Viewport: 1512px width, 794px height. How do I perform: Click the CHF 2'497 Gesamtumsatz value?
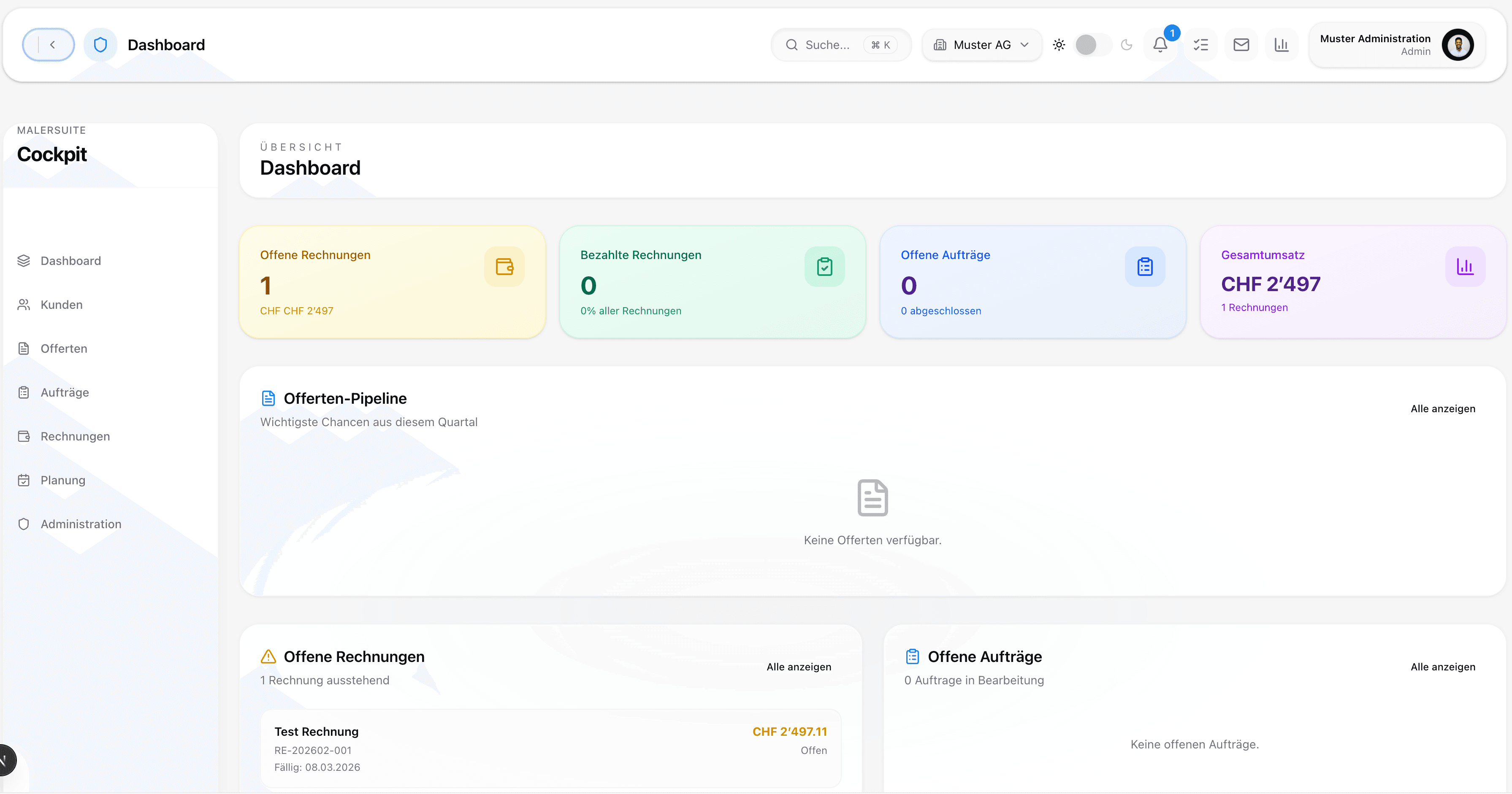pyautogui.click(x=1271, y=284)
